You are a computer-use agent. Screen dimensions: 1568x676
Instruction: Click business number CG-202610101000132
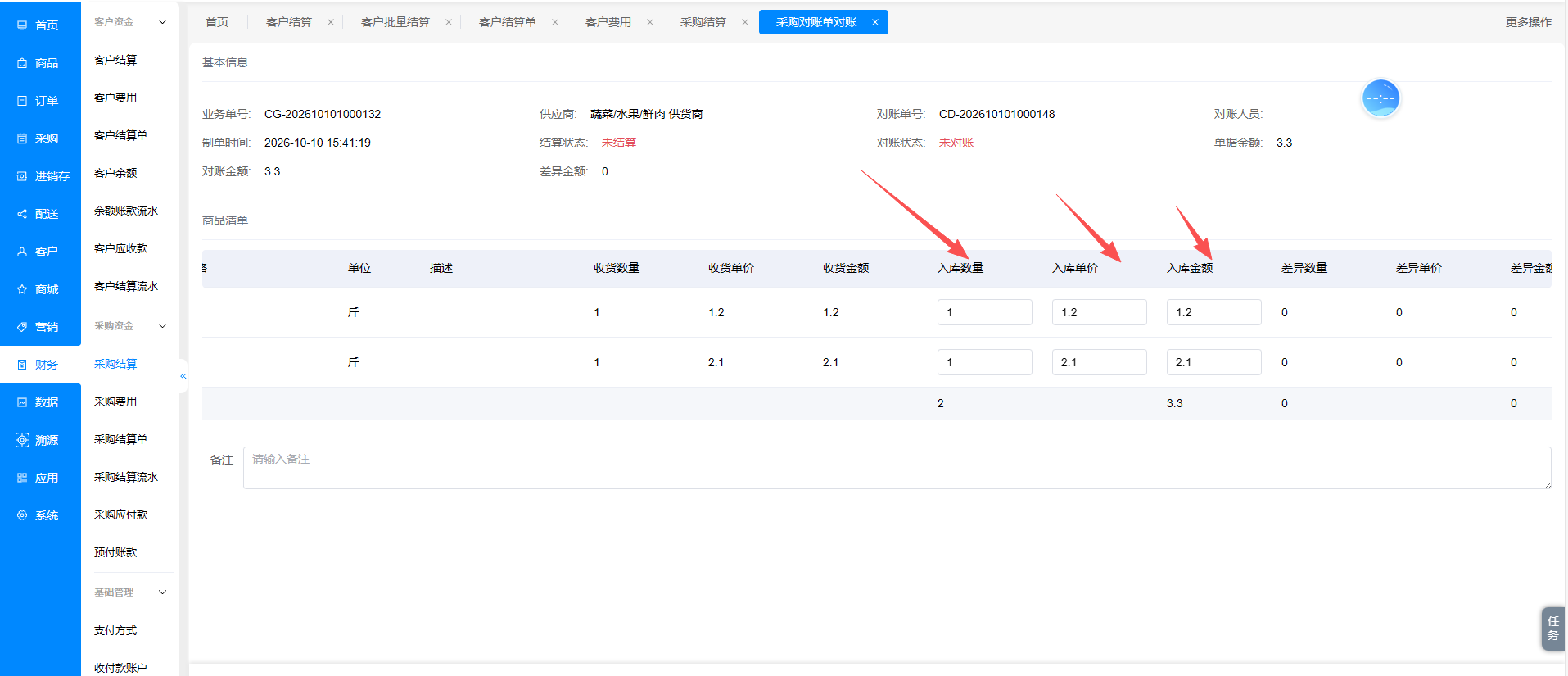pyautogui.click(x=323, y=114)
